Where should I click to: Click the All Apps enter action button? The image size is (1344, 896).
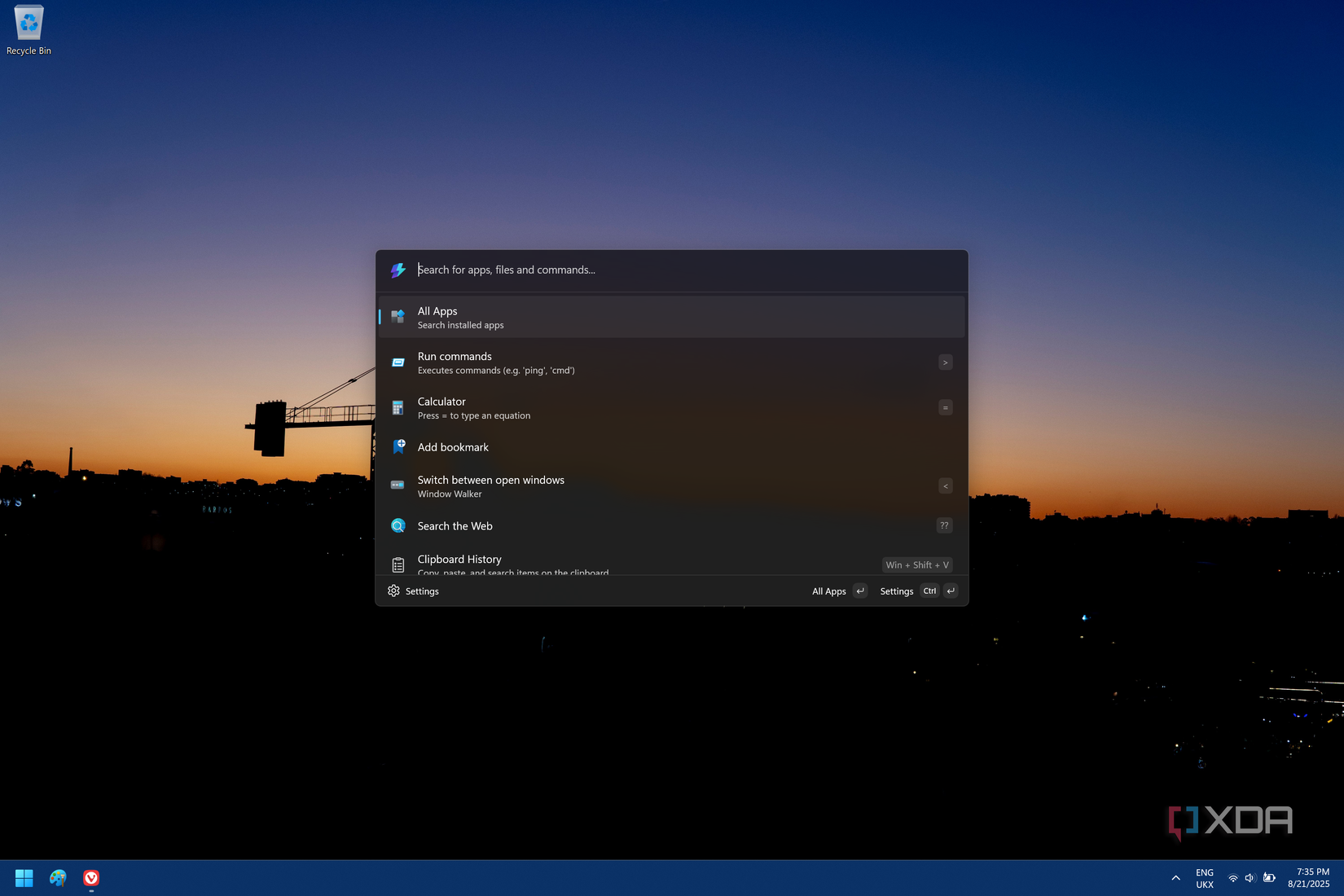[x=838, y=591]
